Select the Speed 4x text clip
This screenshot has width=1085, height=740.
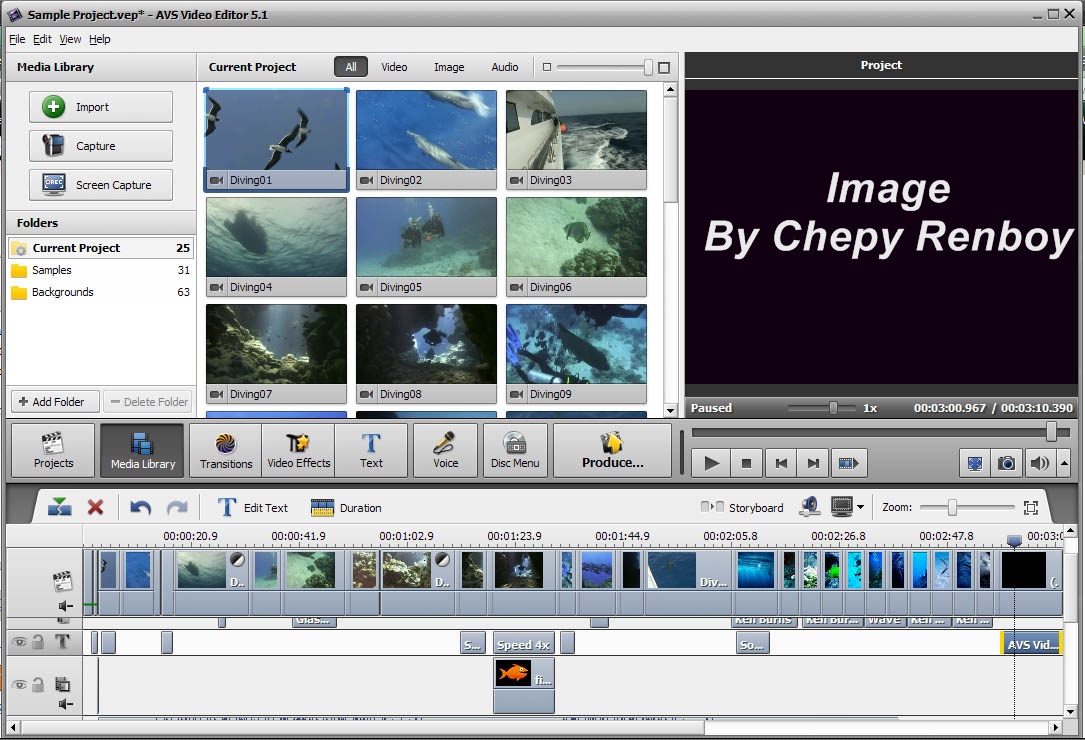pyautogui.click(x=523, y=645)
